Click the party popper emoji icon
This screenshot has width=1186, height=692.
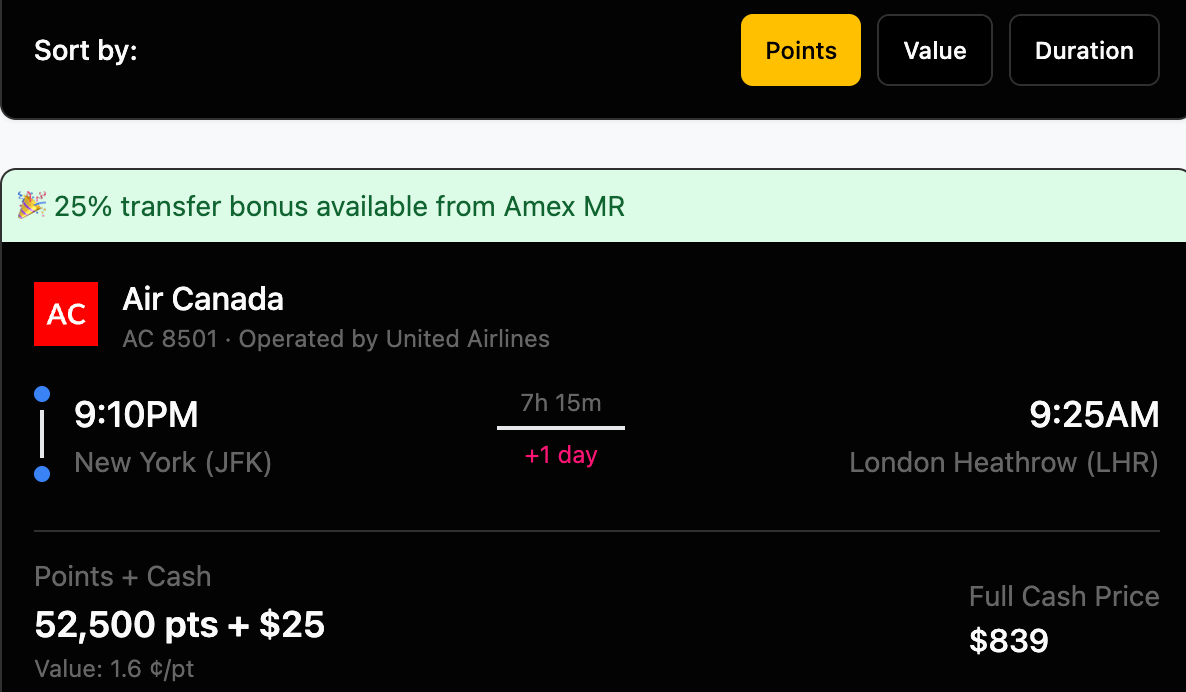click(x=31, y=206)
